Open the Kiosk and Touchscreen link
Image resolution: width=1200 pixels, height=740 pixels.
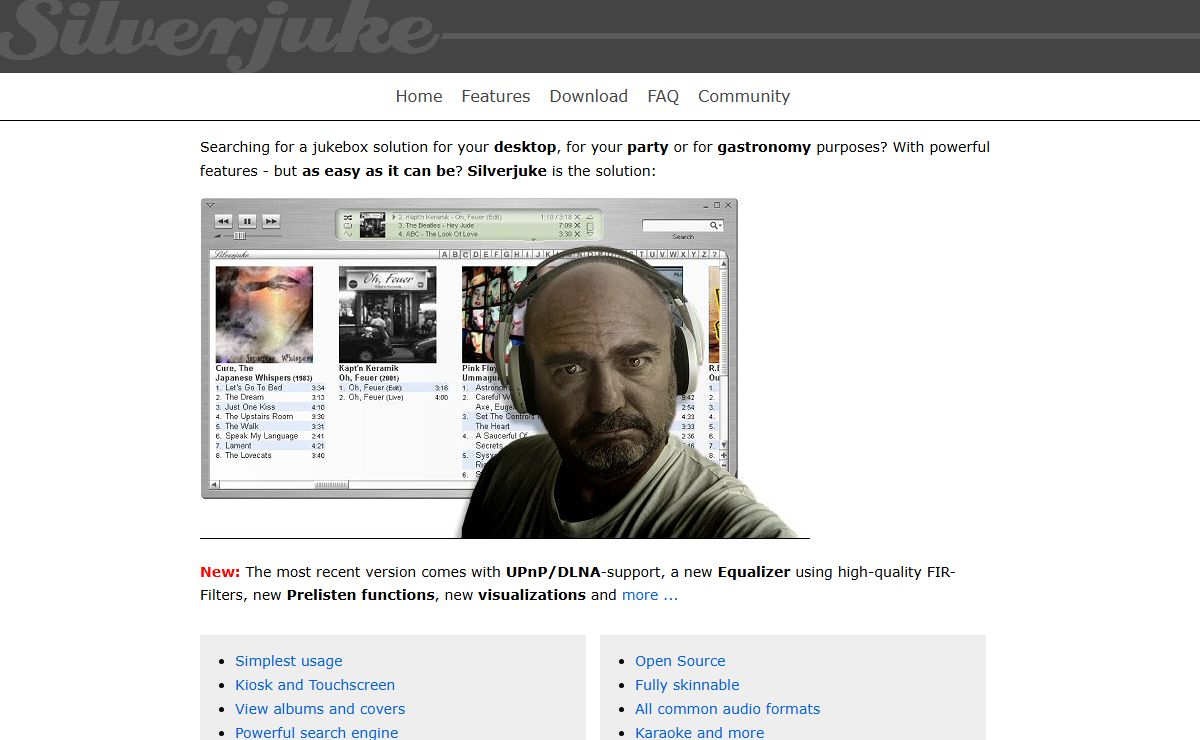(x=315, y=685)
